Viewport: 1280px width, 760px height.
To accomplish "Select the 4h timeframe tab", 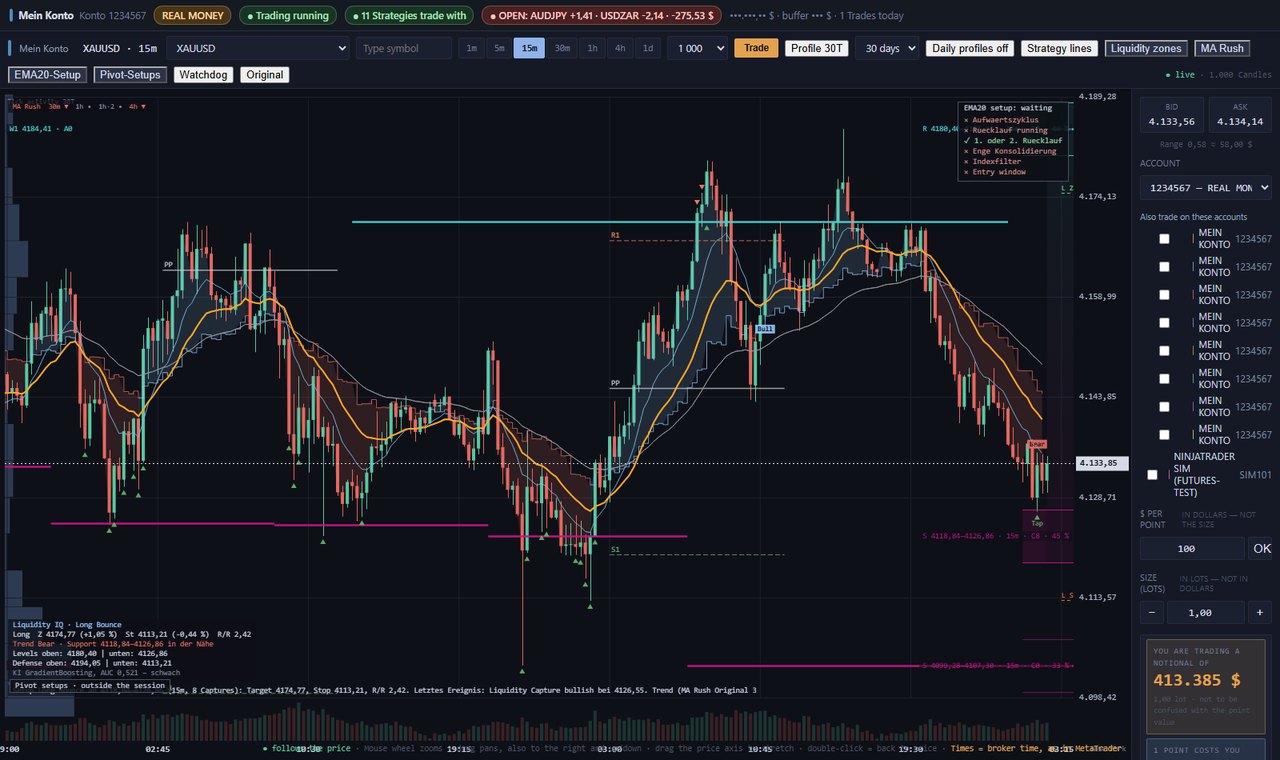I will click(x=620, y=48).
